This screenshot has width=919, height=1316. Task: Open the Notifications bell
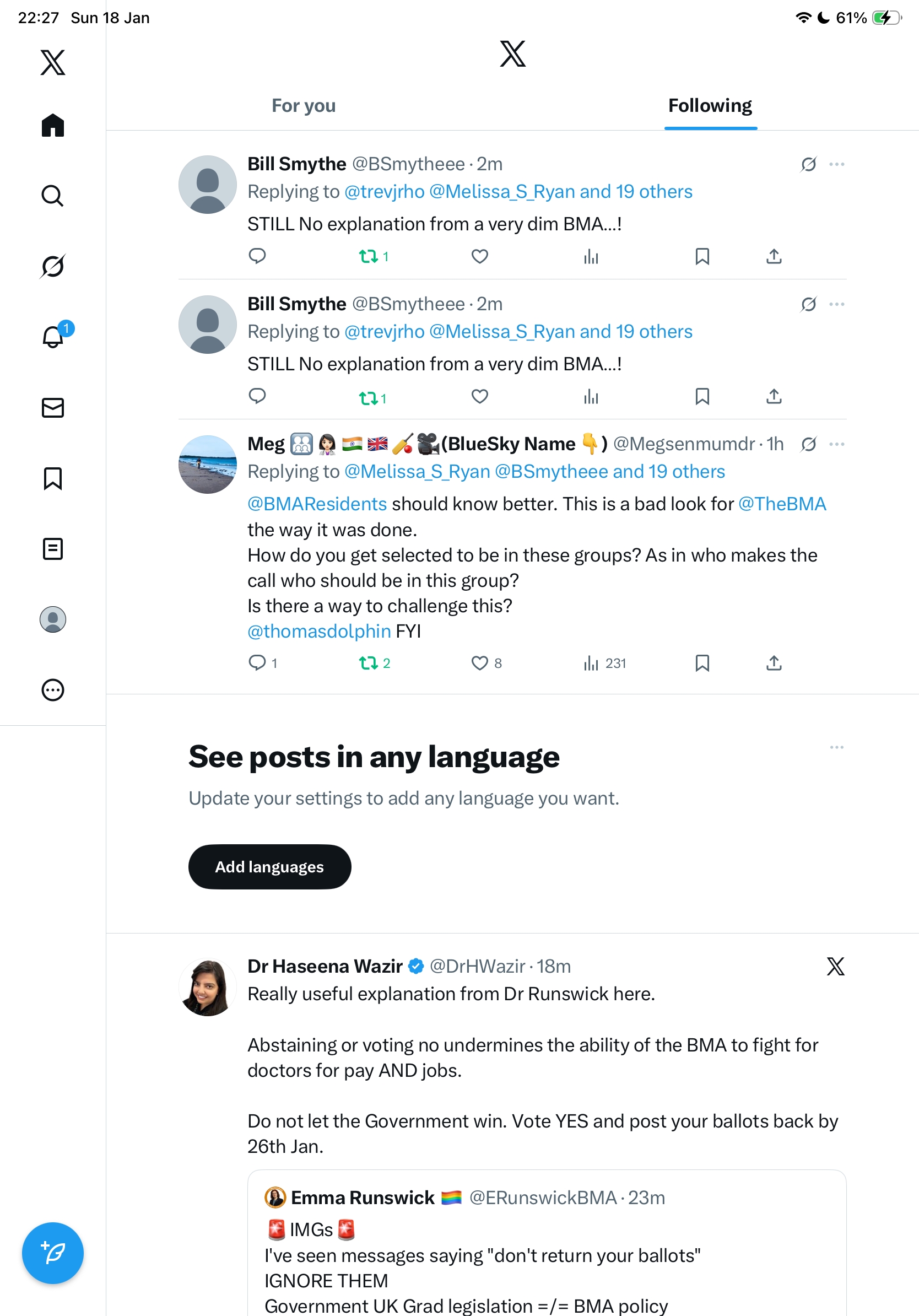[x=53, y=337]
